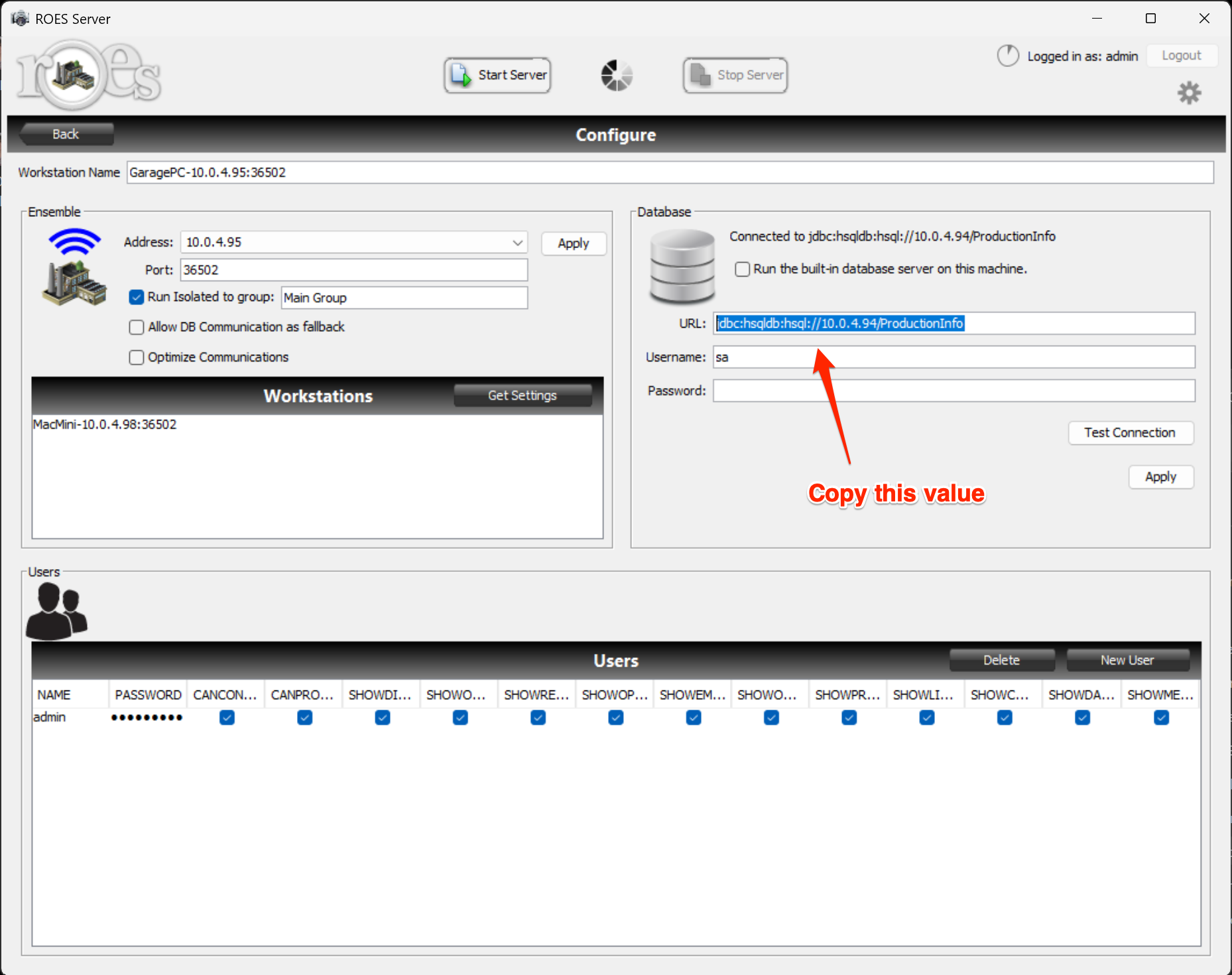
Task: Click the Ensemble wifi factory icon
Action: click(74, 267)
